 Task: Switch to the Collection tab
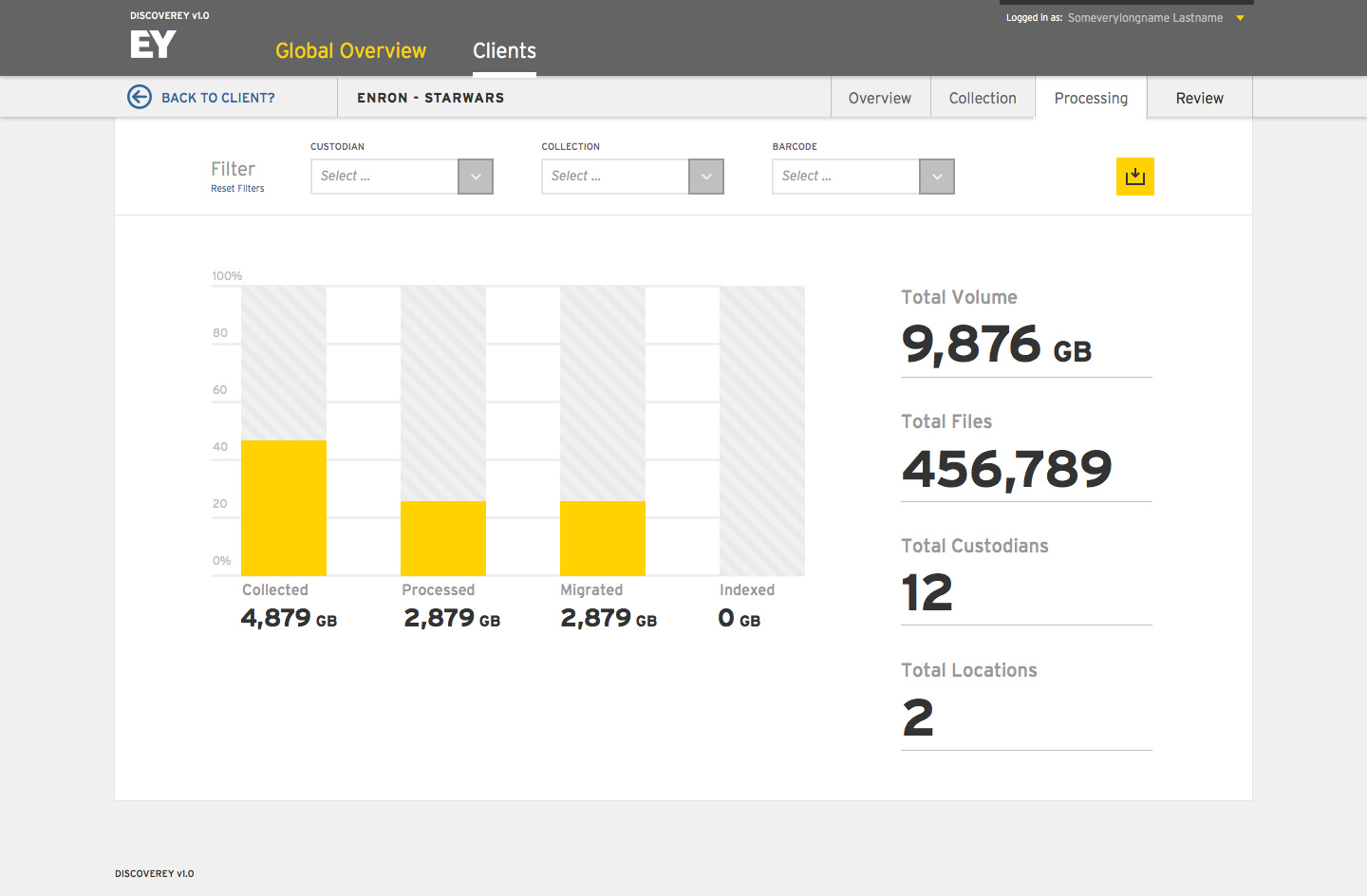pos(983,98)
